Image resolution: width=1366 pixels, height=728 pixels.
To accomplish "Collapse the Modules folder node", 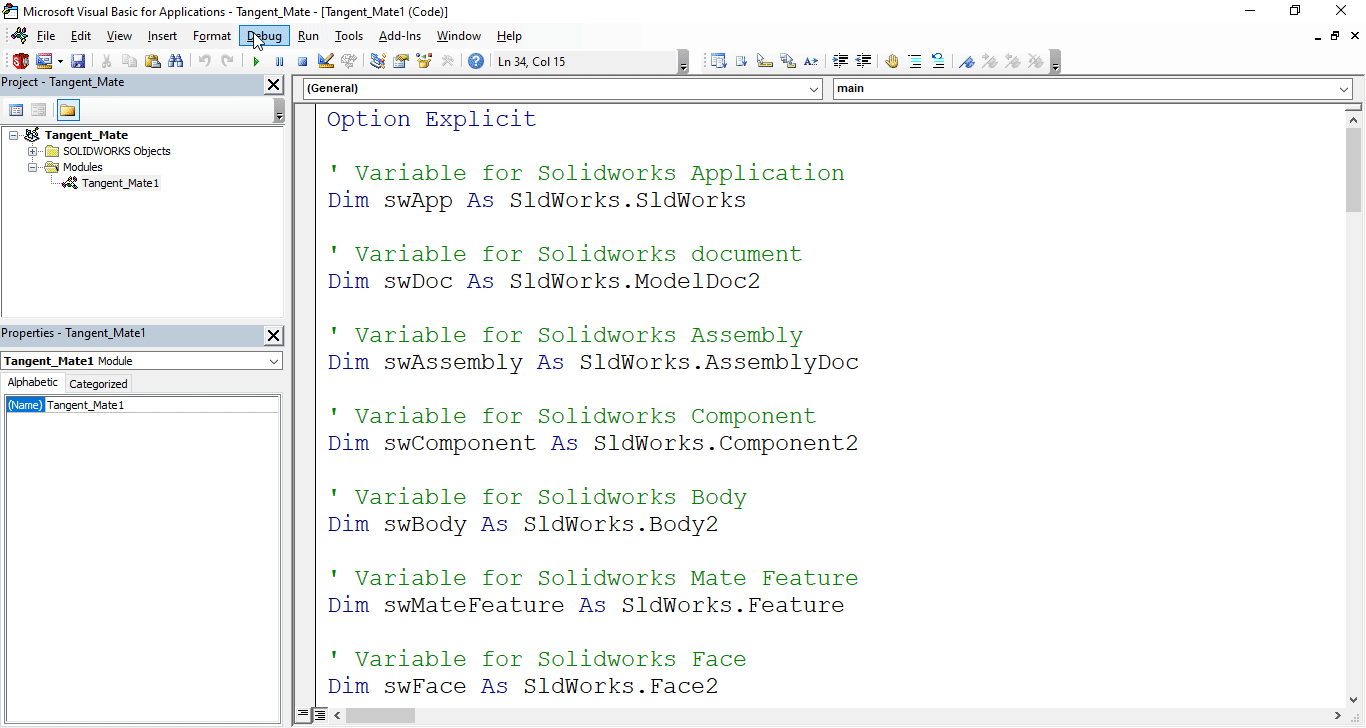I will click(x=33, y=167).
